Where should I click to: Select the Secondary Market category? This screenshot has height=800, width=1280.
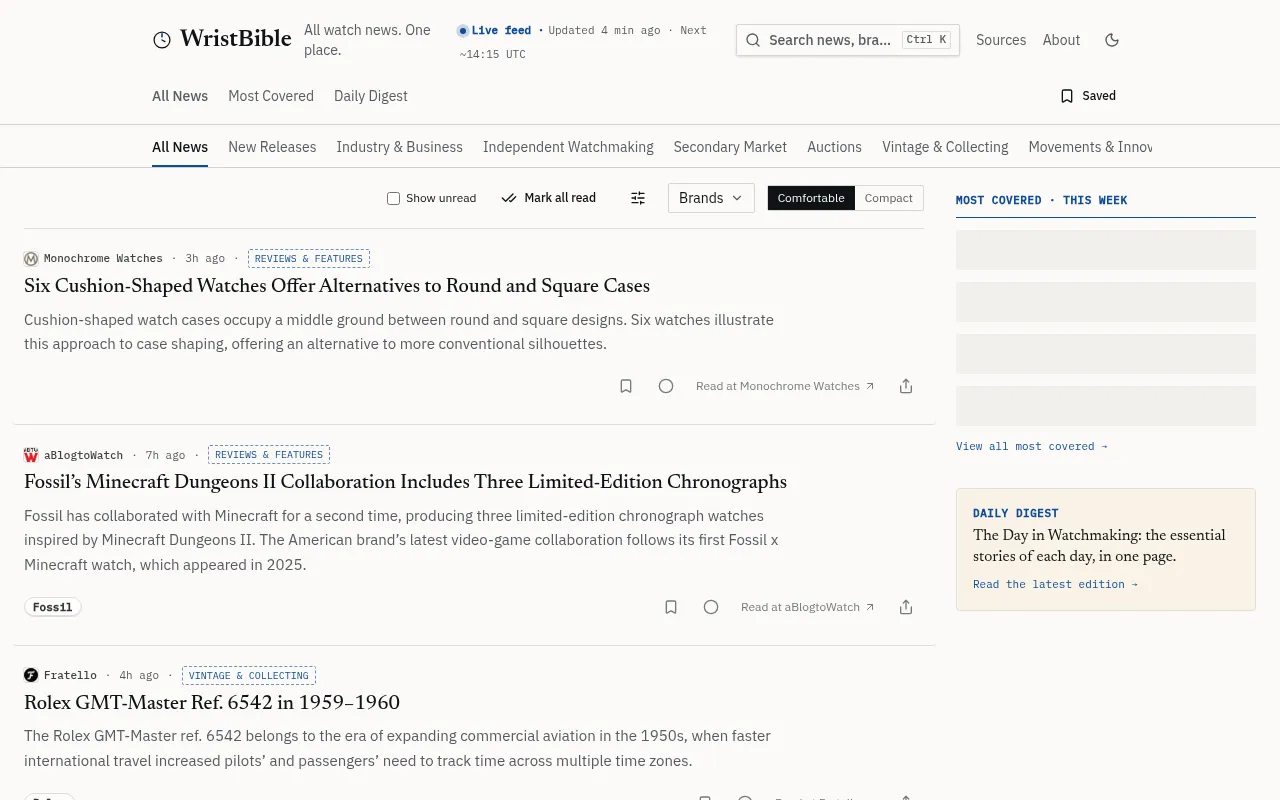730,147
